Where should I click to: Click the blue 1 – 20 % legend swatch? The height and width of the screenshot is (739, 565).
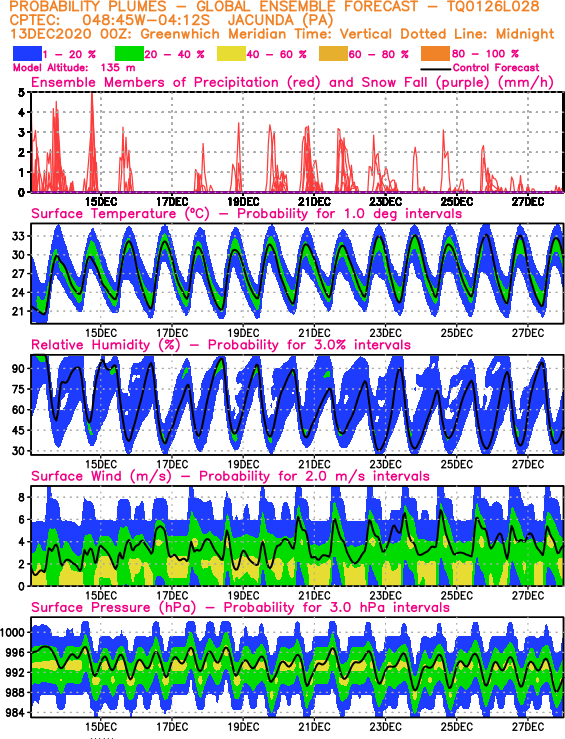tap(28, 54)
